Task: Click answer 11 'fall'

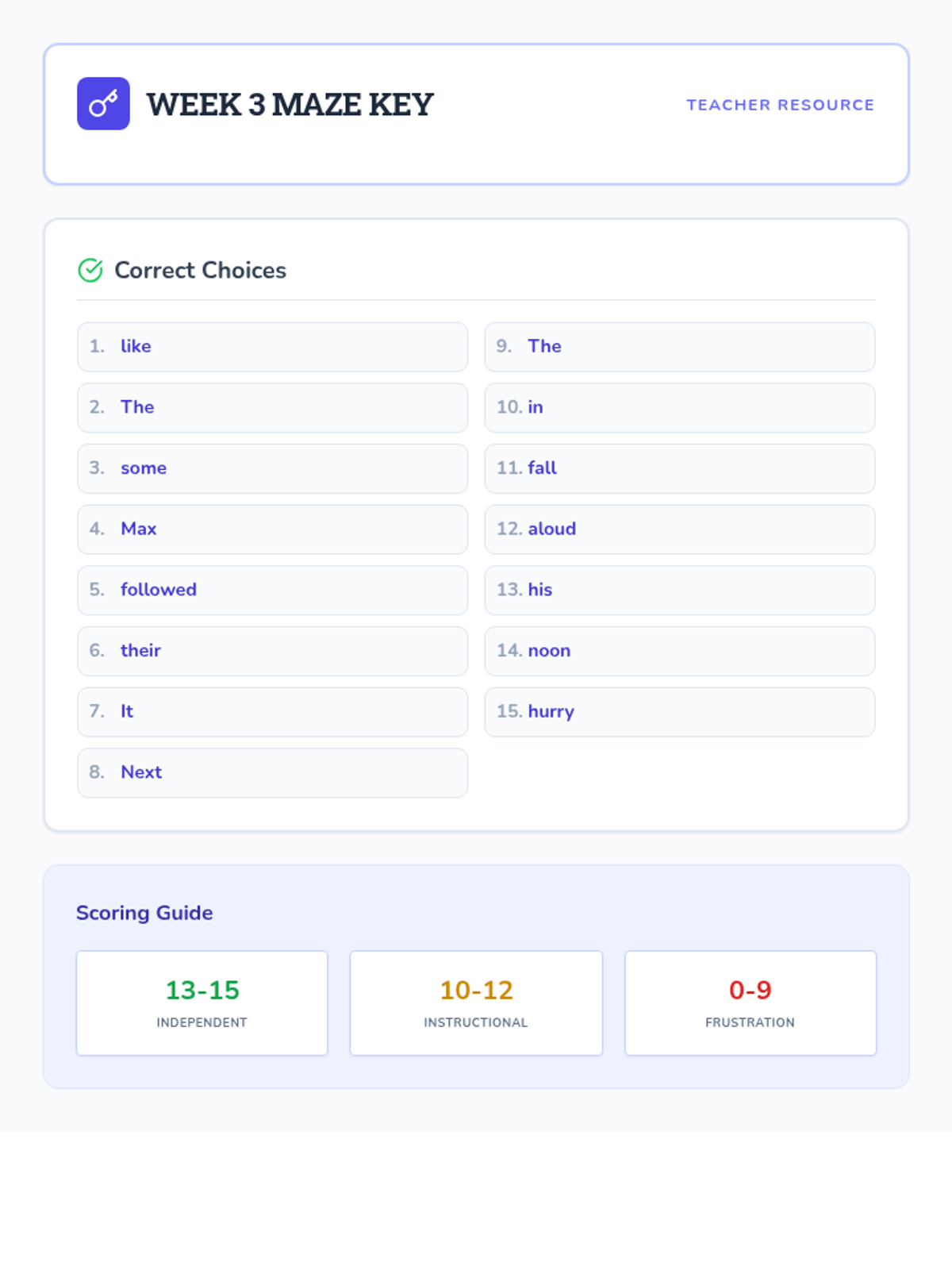Action: click(680, 468)
